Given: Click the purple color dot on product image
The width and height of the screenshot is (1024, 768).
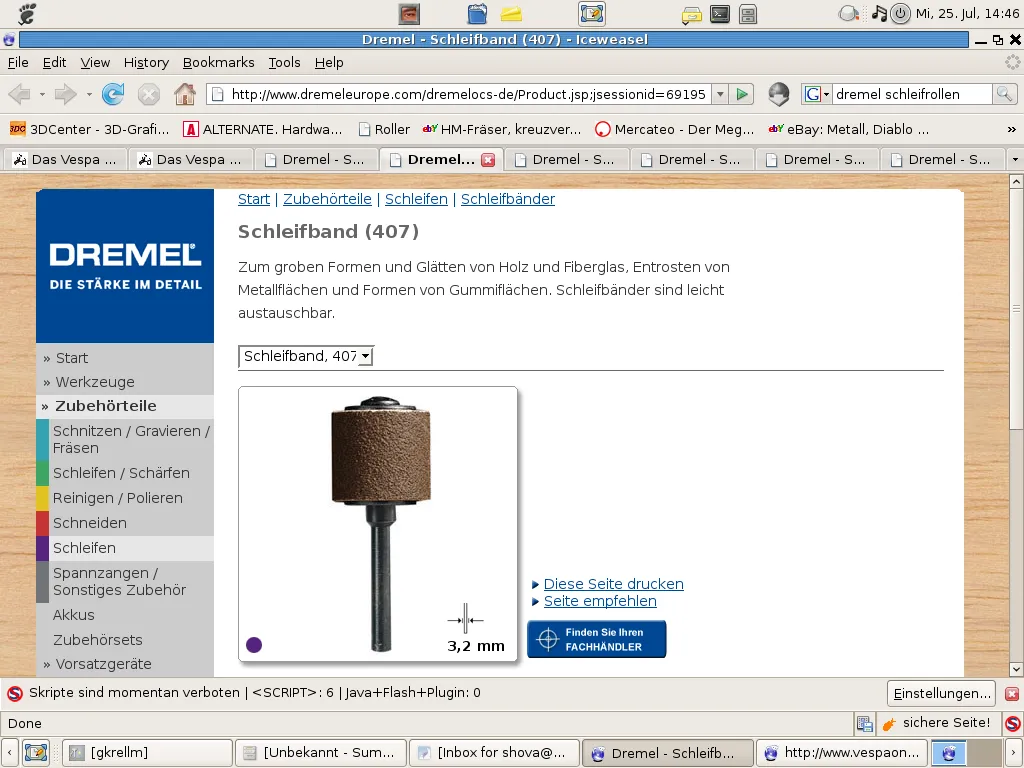Looking at the screenshot, I should coord(254,645).
